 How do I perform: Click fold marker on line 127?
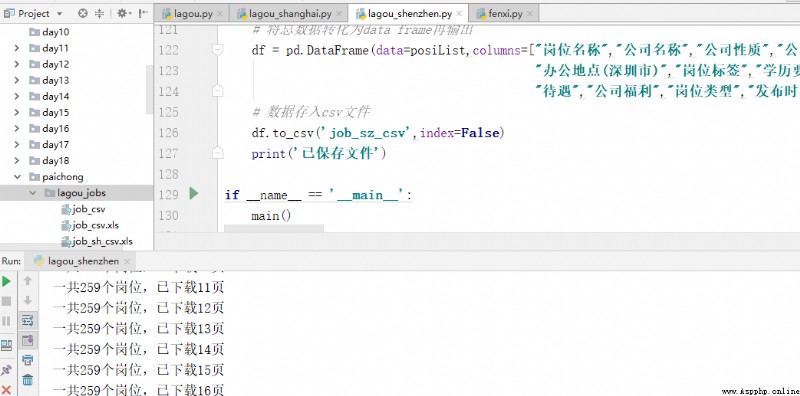[x=217, y=153]
